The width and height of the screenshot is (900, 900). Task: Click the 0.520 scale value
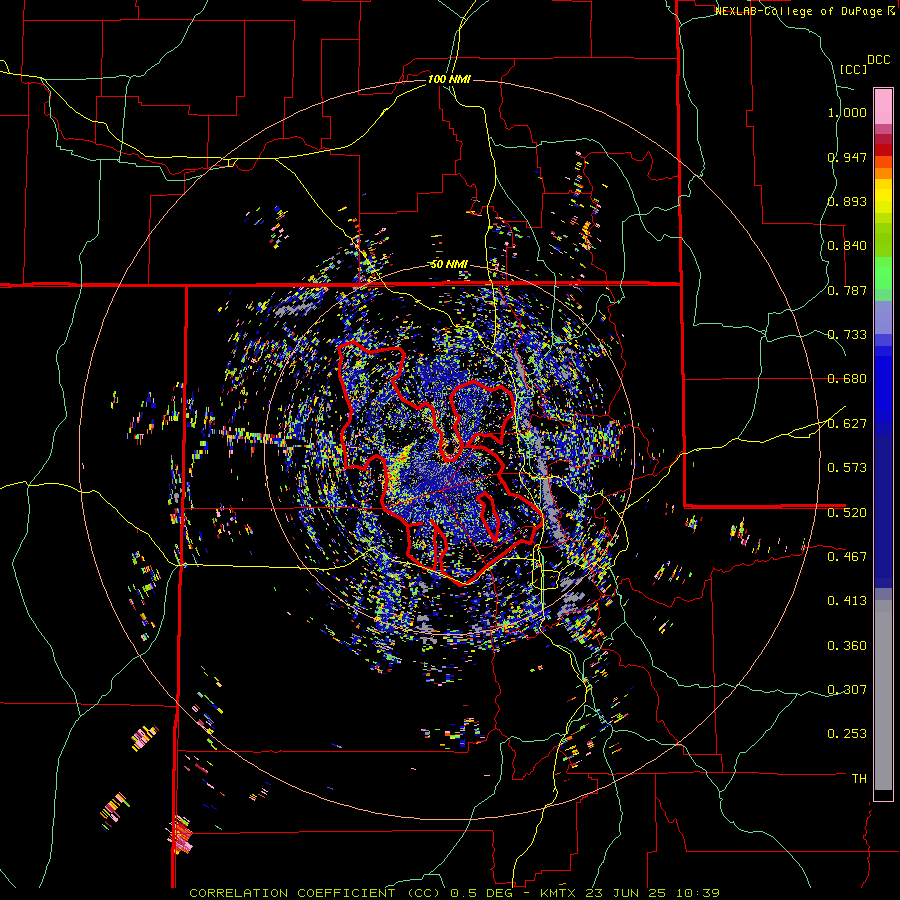click(847, 513)
